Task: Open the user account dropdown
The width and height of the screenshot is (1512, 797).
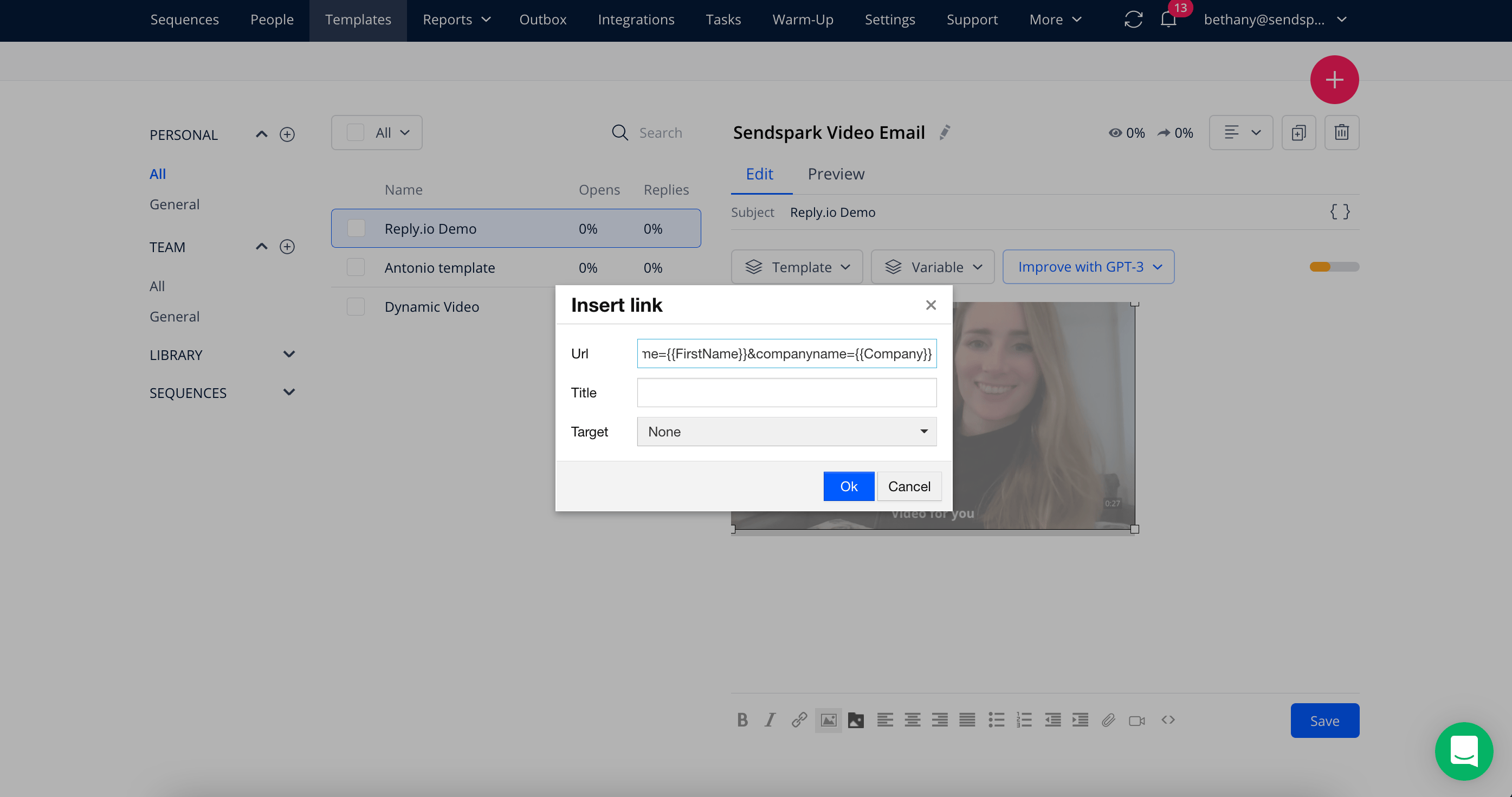Action: pos(1275,20)
